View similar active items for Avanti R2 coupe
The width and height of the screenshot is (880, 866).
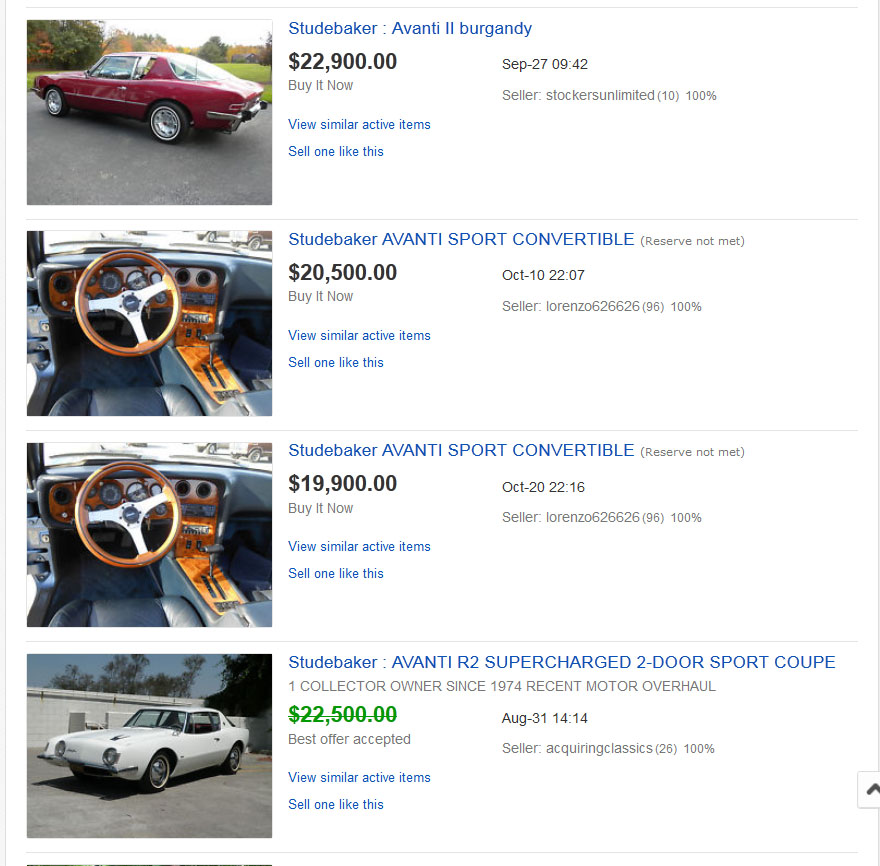(359, 778)
